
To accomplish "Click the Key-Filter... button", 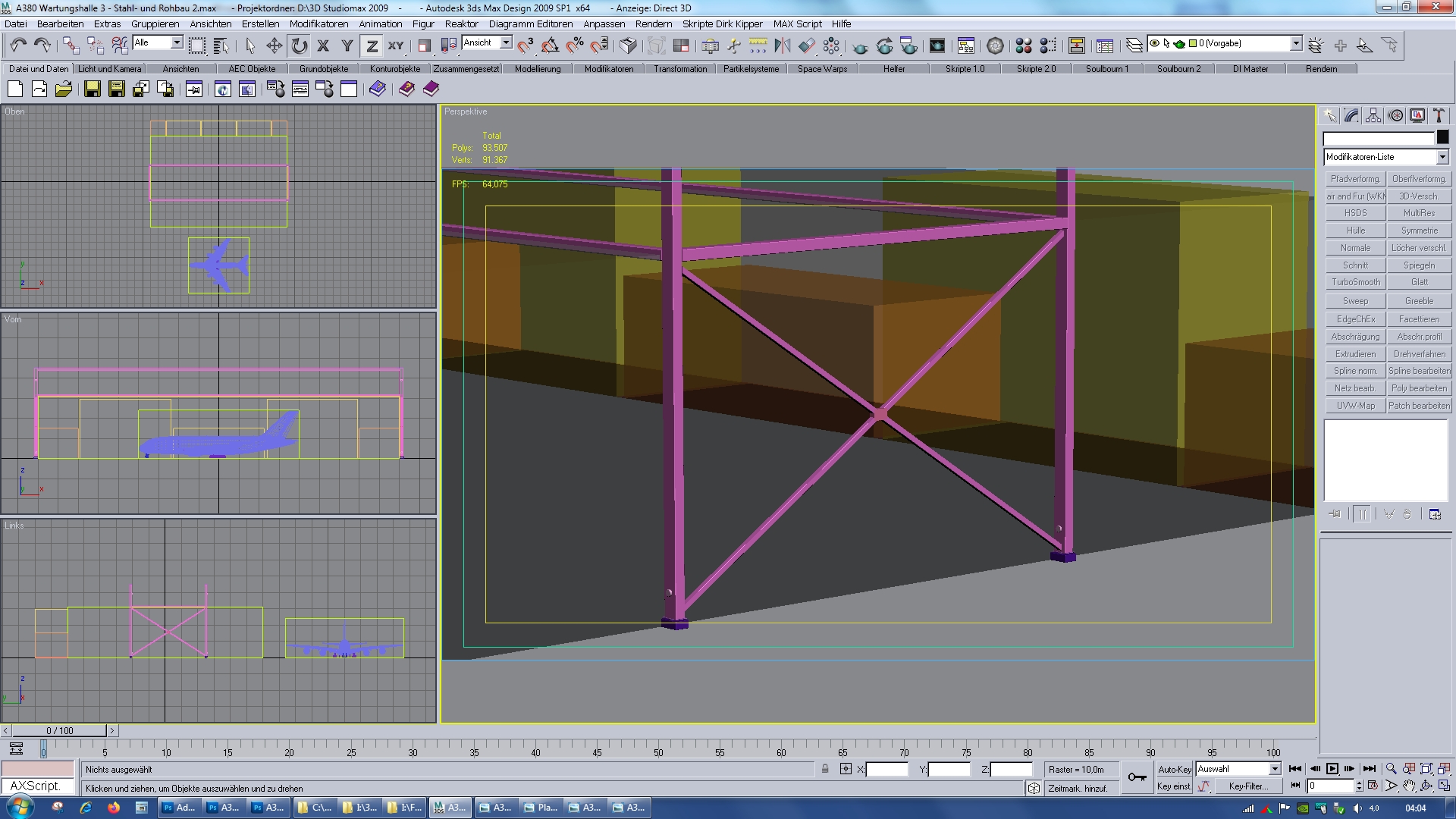I will pos(1247,786).
